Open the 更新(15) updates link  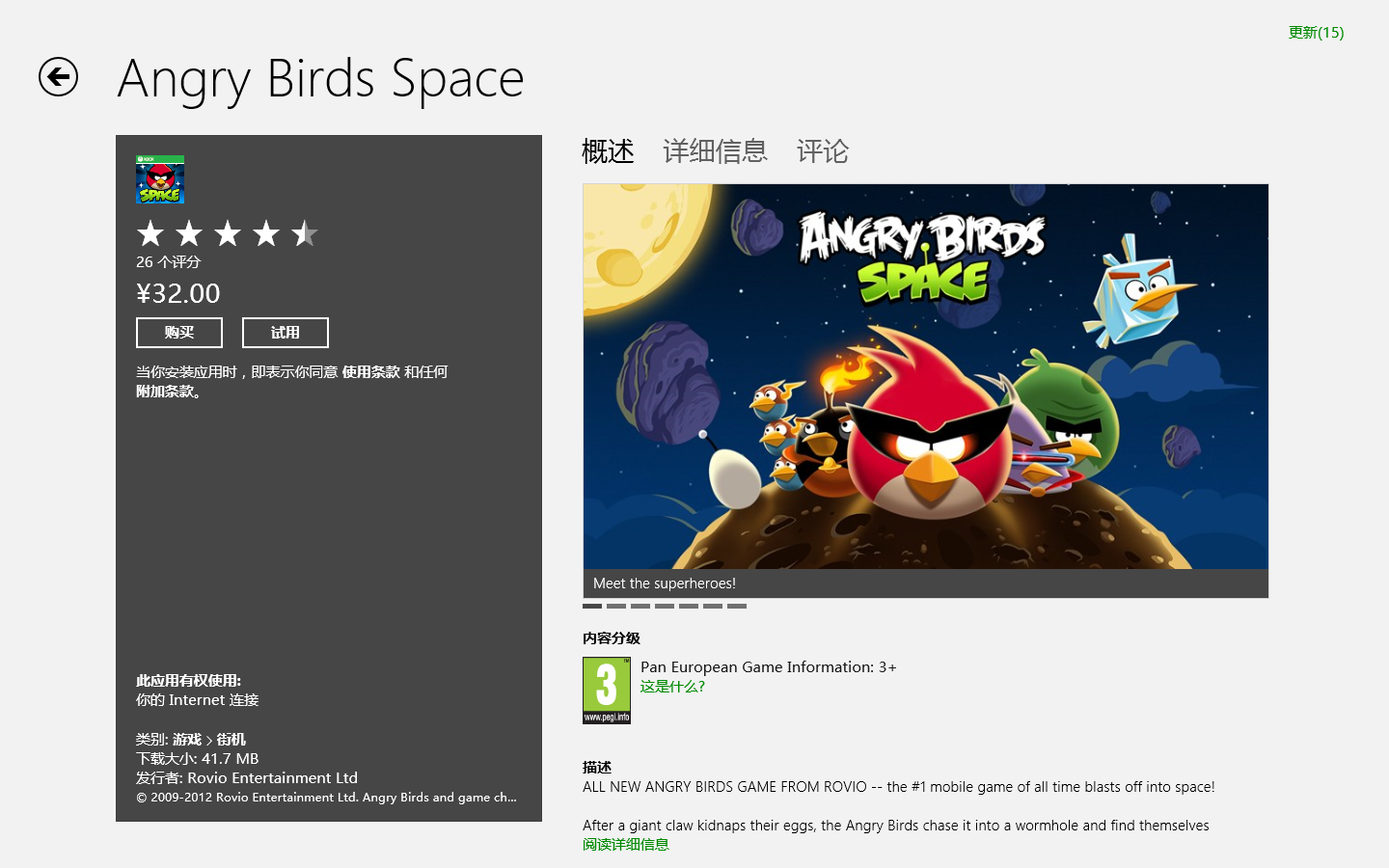[1316, 33]
